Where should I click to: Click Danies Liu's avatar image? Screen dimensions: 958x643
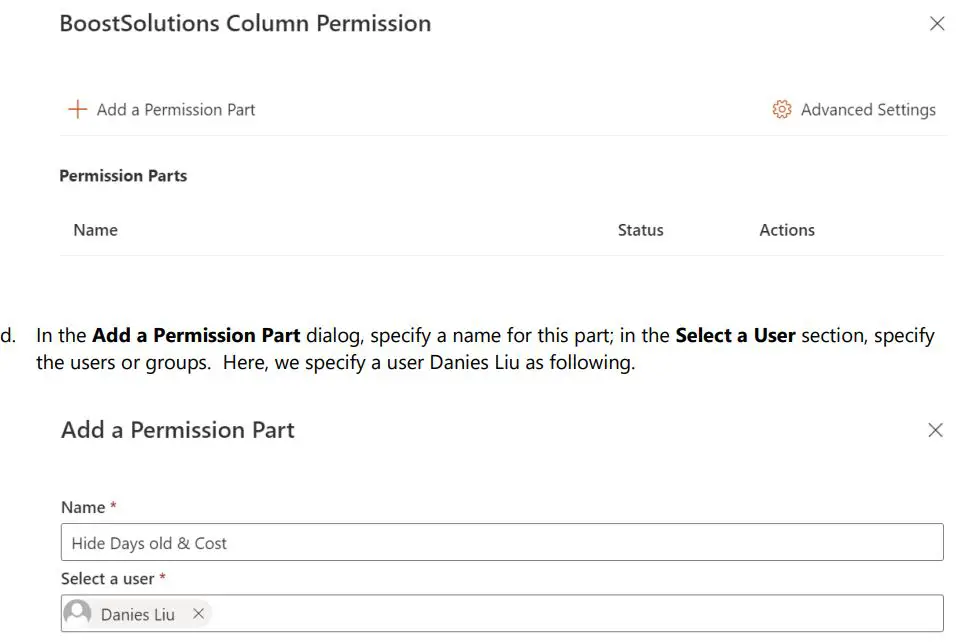(77, 613)
